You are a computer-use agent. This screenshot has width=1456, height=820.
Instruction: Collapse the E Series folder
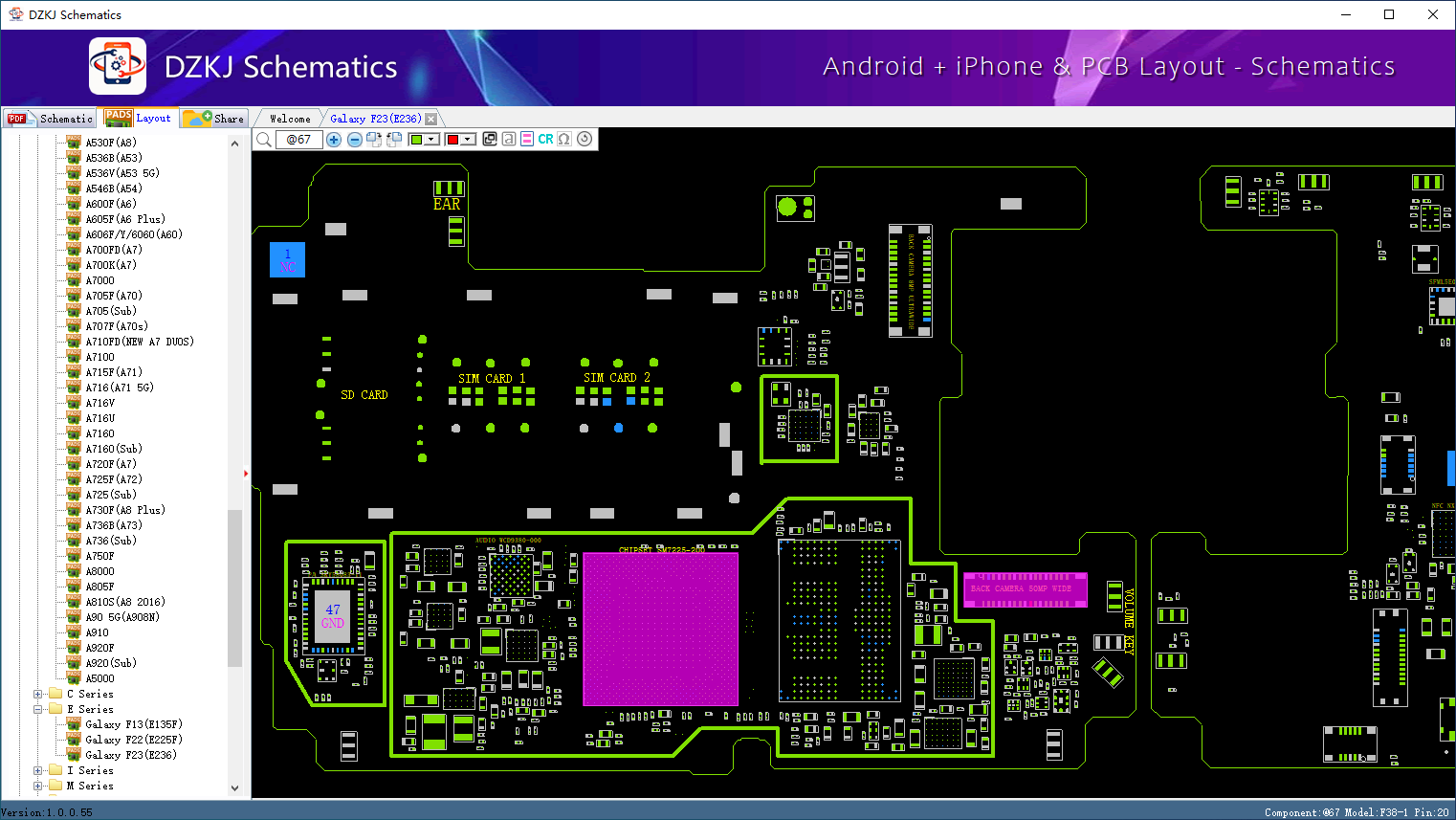pos(38,709)
